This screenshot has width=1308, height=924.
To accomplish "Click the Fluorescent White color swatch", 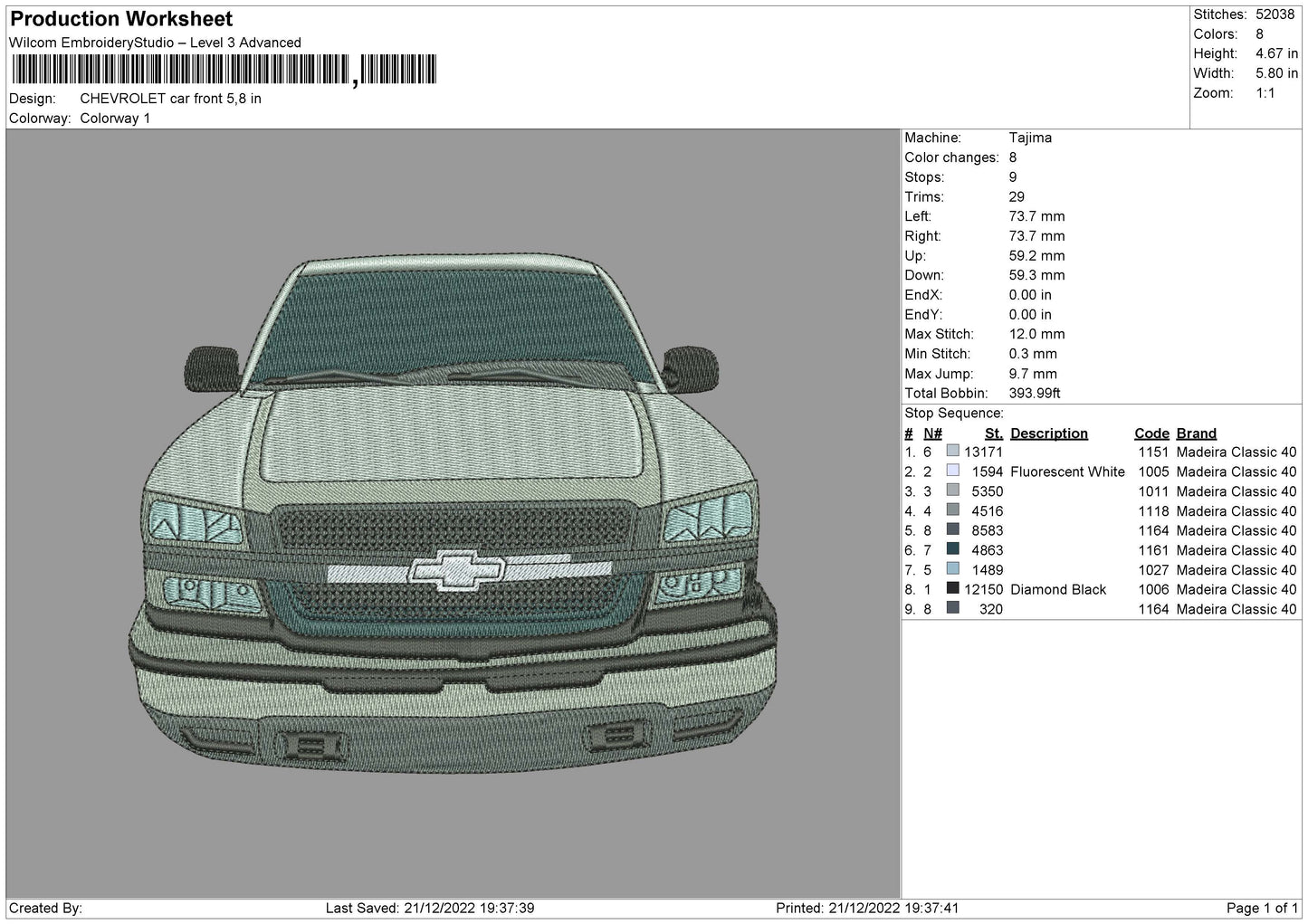I will 952,471.
